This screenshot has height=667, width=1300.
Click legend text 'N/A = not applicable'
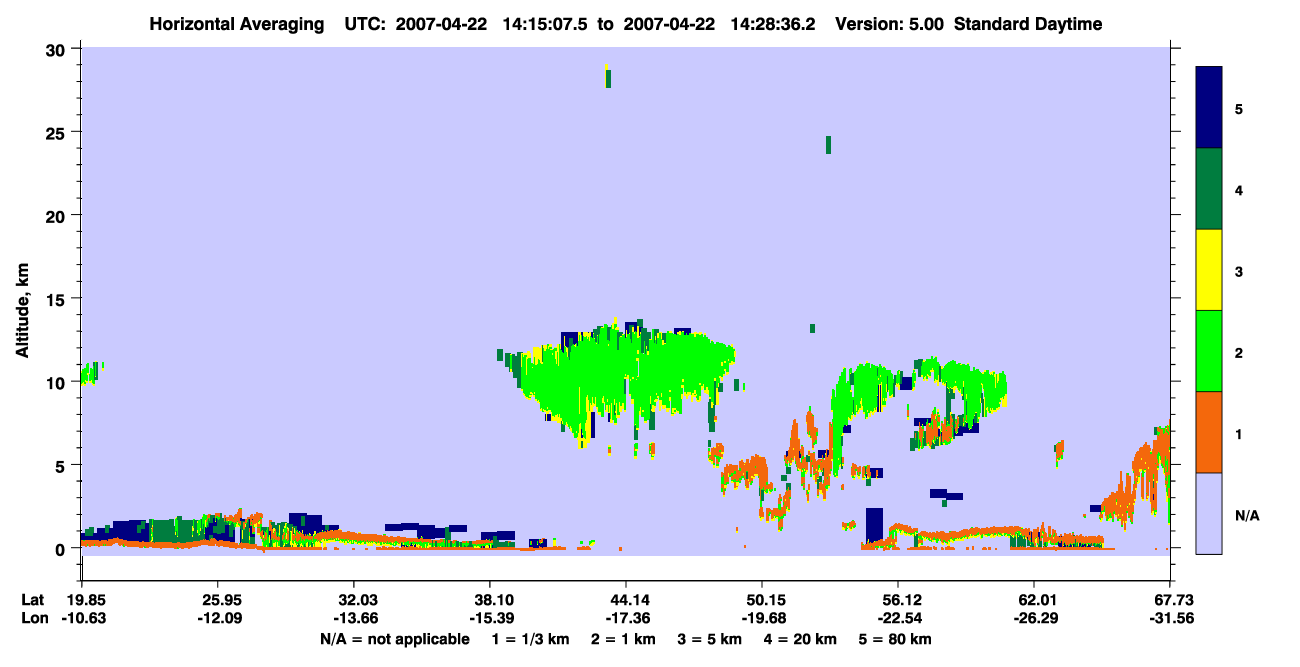tap(394, 639)
